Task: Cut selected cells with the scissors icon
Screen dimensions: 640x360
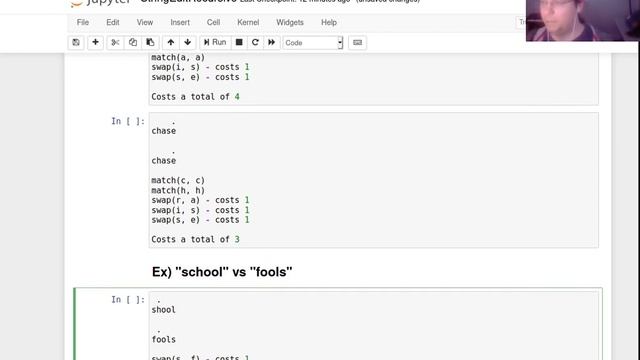Action: pyautogui.click(x=115, y=42)
